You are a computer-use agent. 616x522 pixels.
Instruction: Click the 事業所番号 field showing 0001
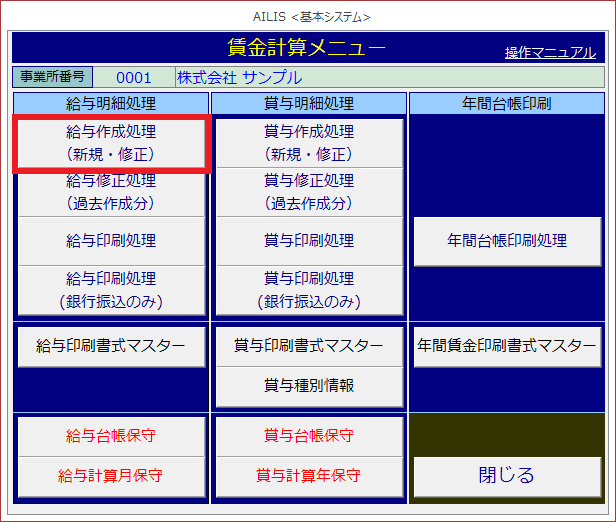[x=134, y=77]
